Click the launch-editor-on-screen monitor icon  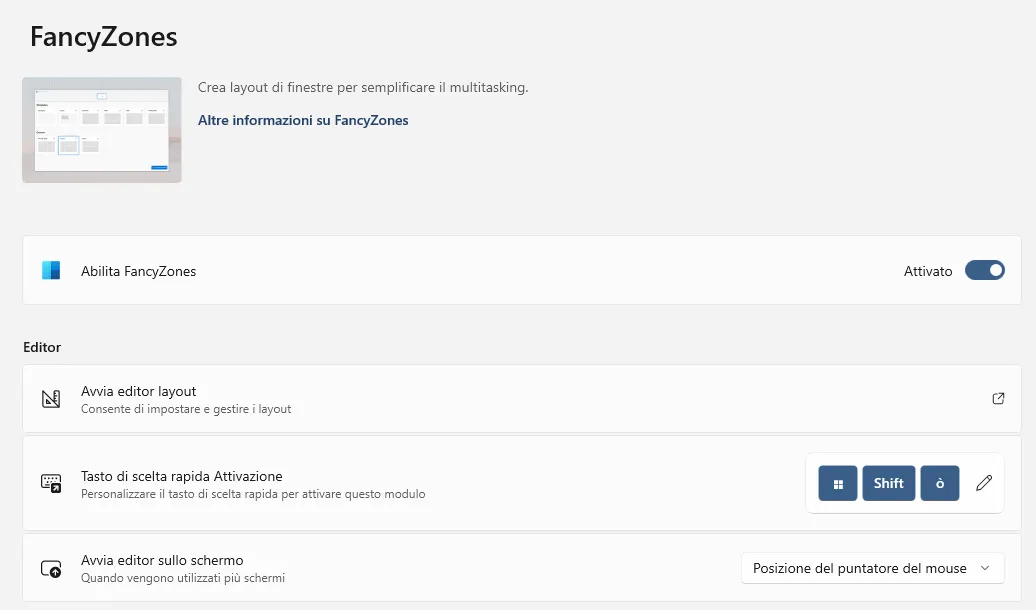[x=51, y=568]
